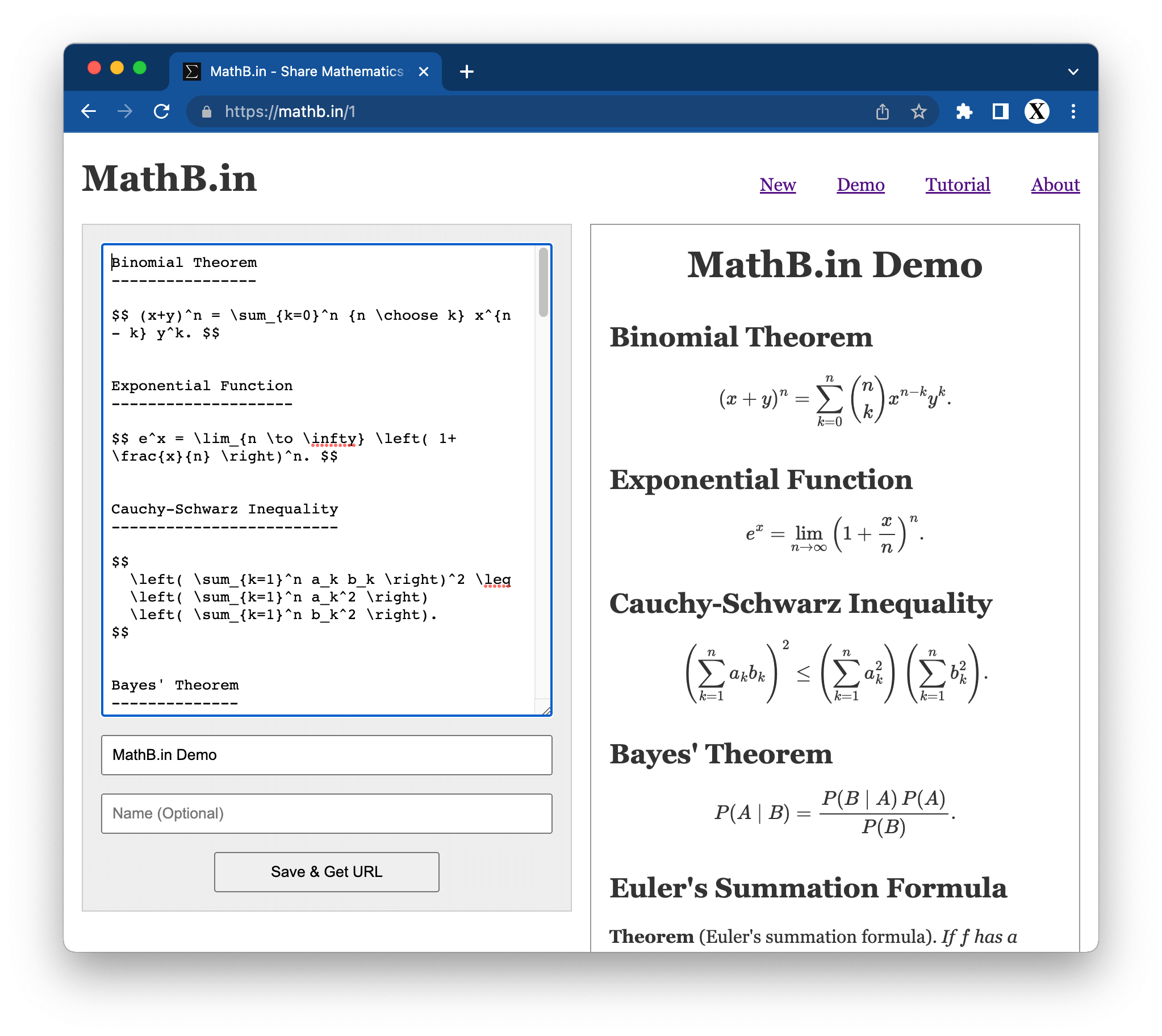Click the title field containing MathB.in Demo
The height and width of the screenshot is (1036, 1162).
[327, 755]
